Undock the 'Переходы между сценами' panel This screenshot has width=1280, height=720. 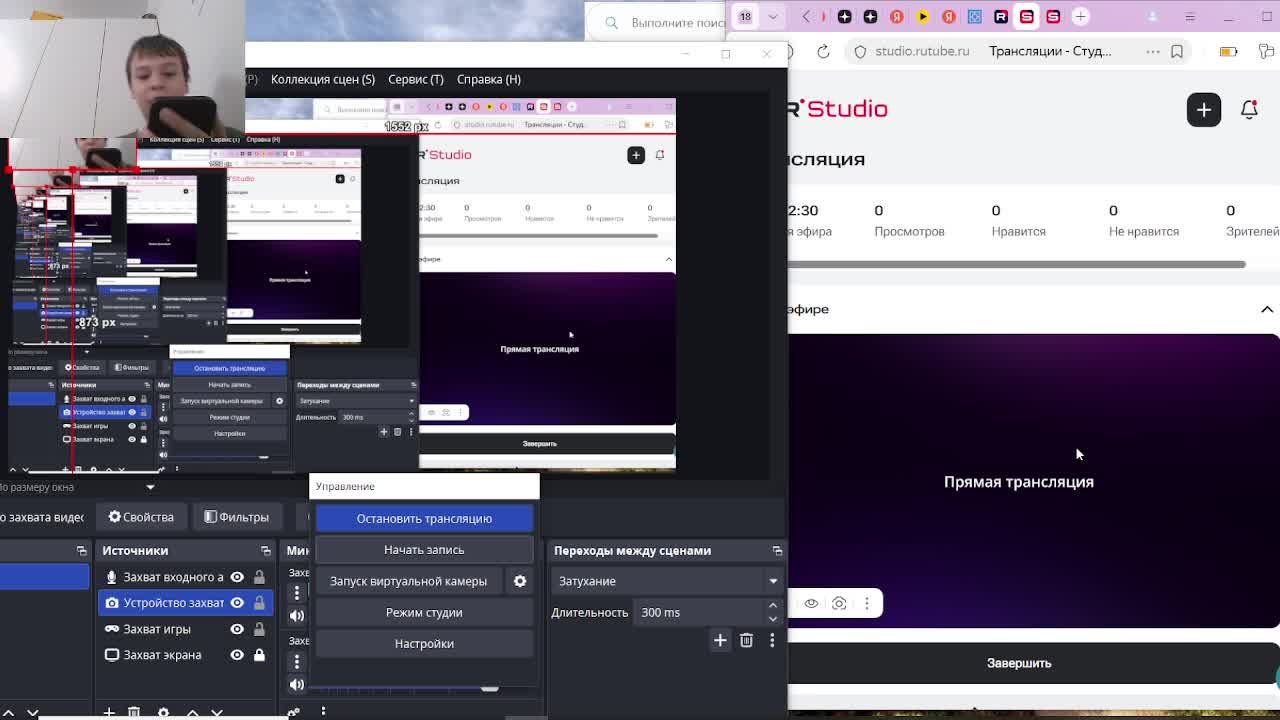click(777, 551)
